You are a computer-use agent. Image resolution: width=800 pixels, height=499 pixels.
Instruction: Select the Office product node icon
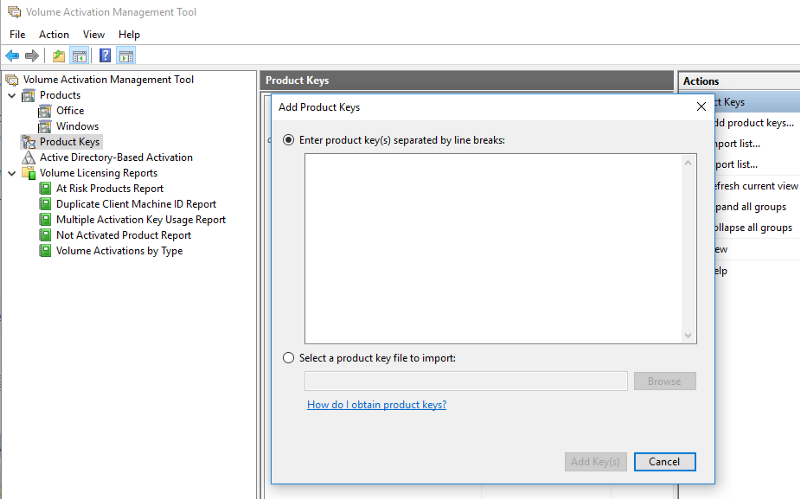(x=45, y=111)
